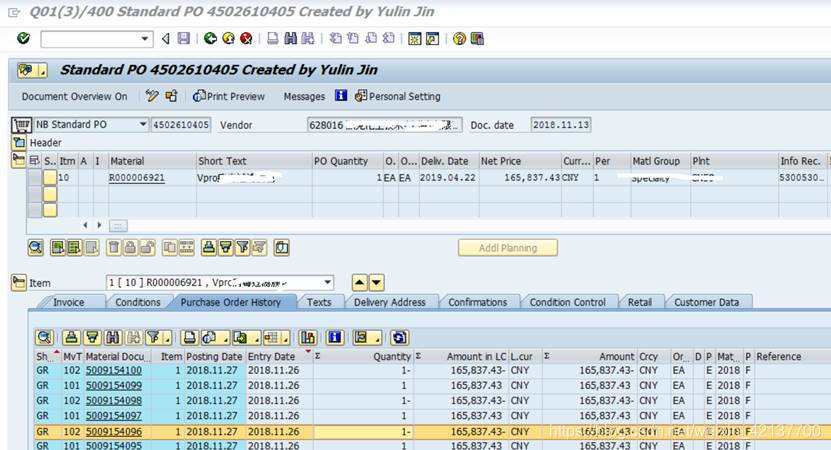Open the command field dropdown
This screenshot has width=831, height=450.
144,39
